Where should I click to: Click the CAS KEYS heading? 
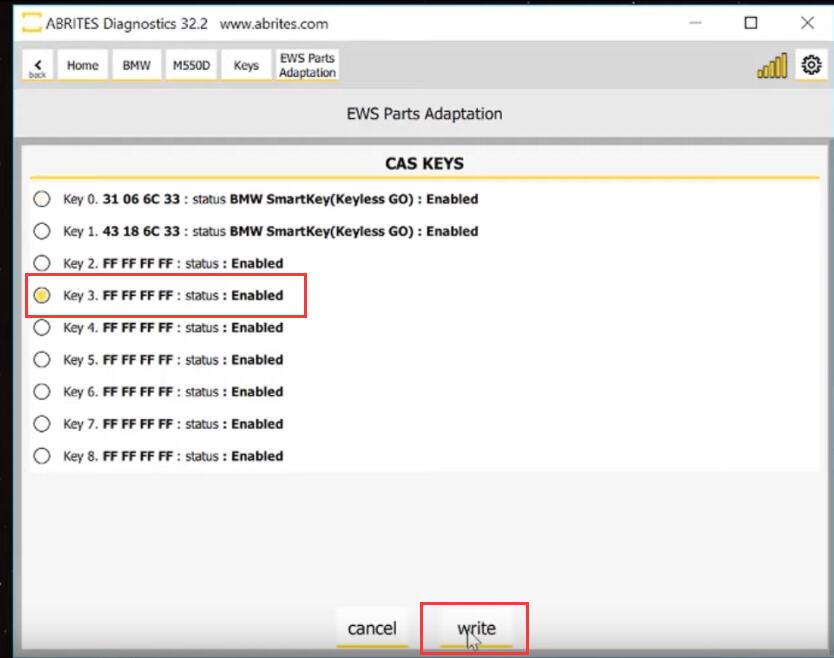click(x=424, y=163)
